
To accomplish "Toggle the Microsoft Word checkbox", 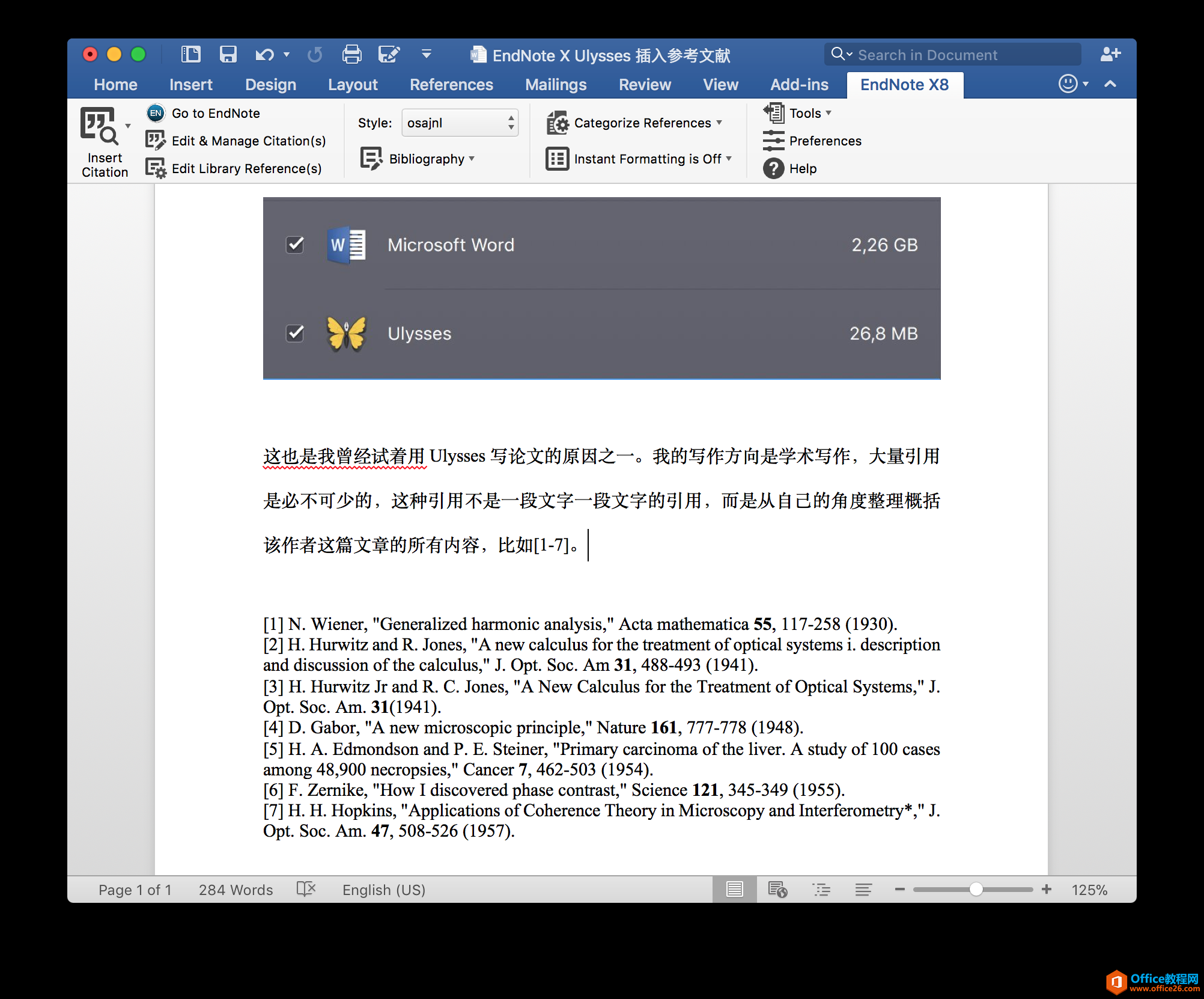I will (x=294, y=245).
